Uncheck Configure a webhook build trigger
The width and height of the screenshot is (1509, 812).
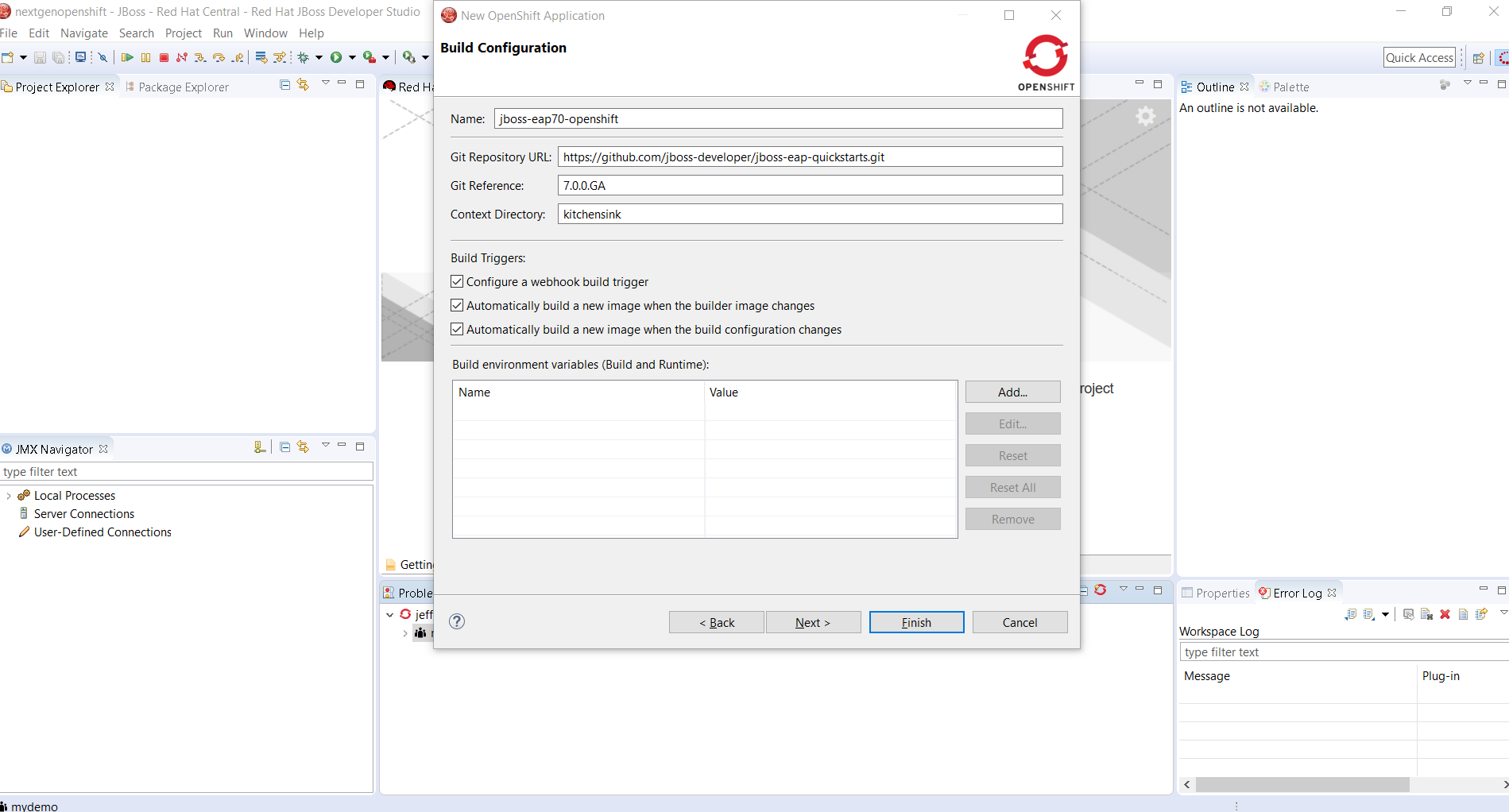click(x=457, y=281)
